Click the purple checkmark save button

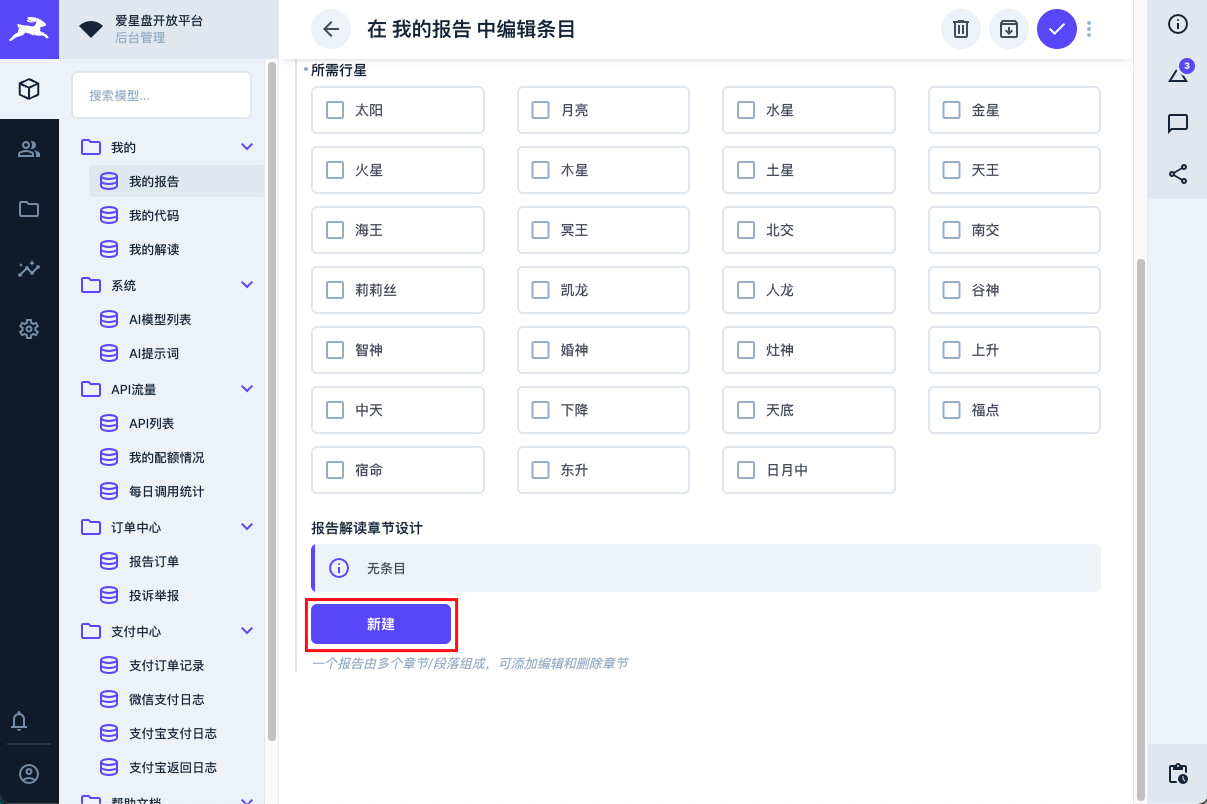(x=1056, y=29)
